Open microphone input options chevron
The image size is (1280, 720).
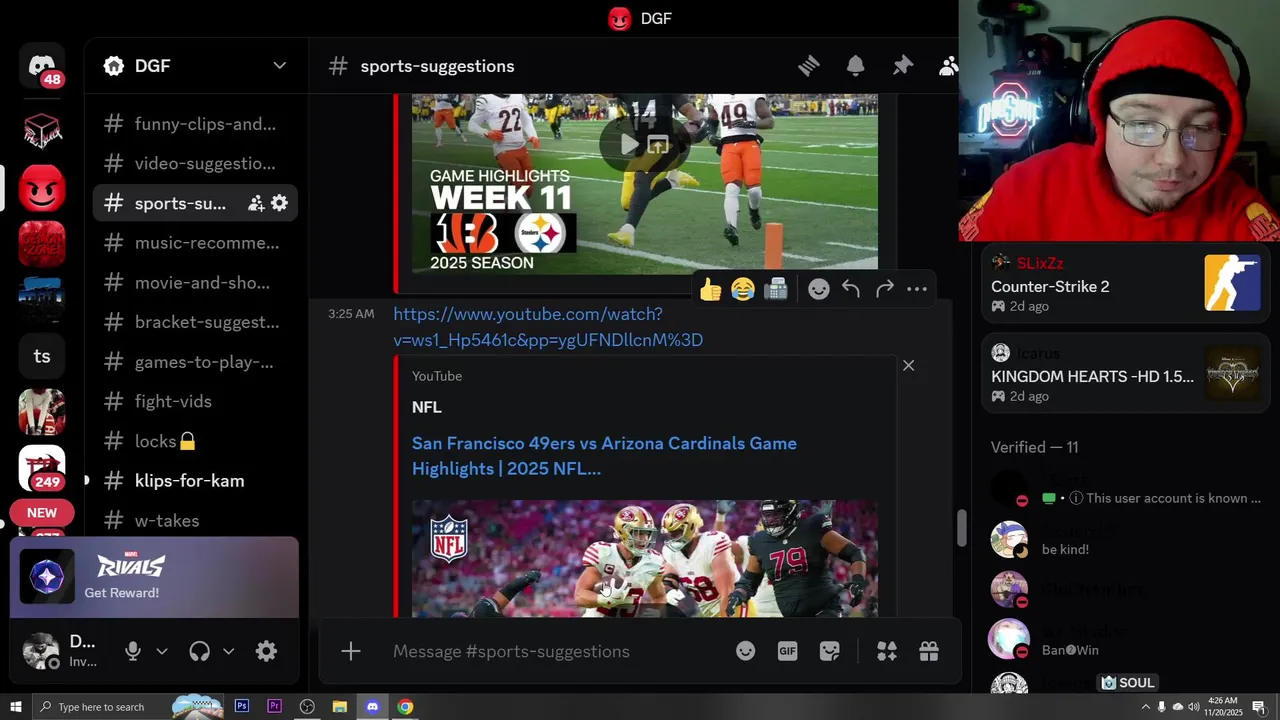tap(162, 651)
